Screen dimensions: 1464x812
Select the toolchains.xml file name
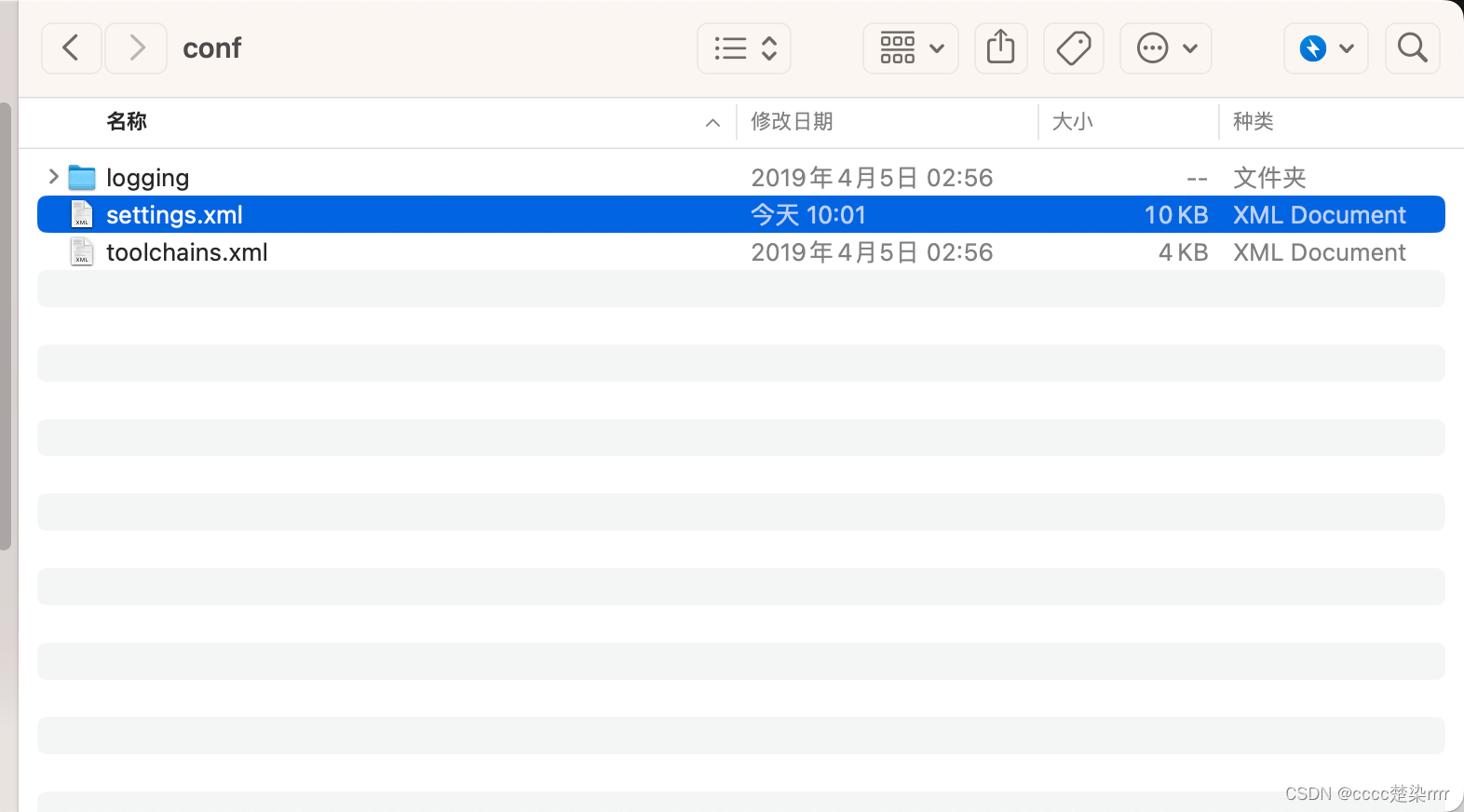[187, 251]
